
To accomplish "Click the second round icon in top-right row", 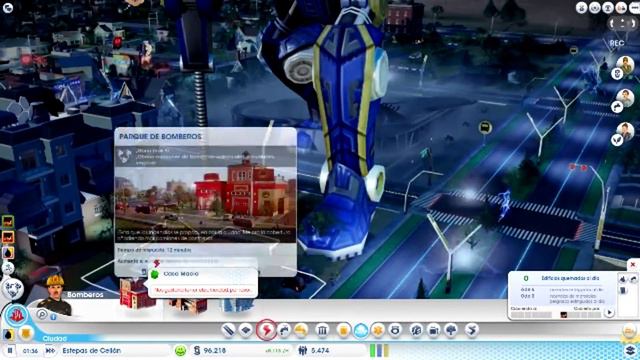I will click(x=595, y=8).
